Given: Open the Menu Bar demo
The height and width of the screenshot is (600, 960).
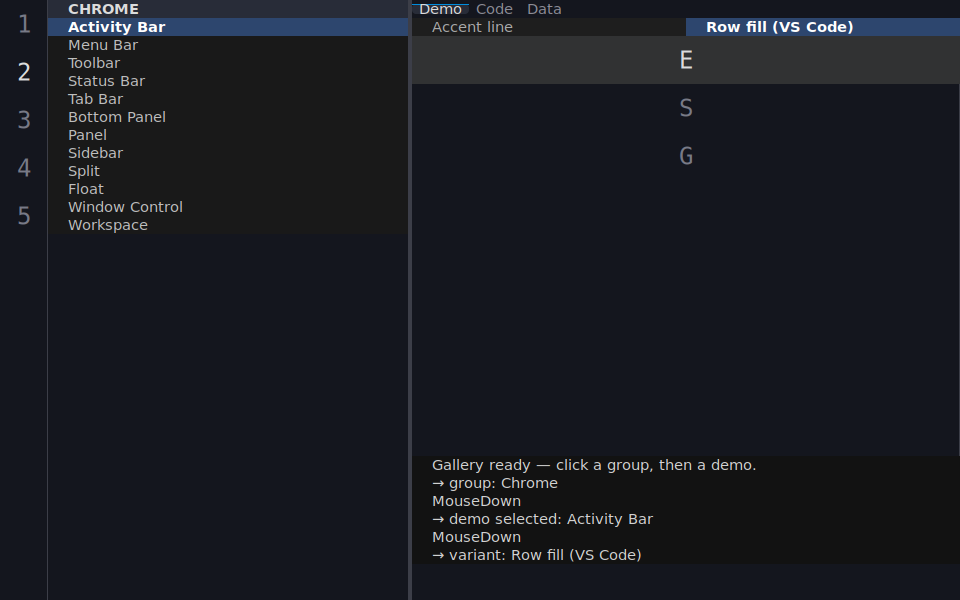Looking at the screenshot, I should click(x=228, y=45).
